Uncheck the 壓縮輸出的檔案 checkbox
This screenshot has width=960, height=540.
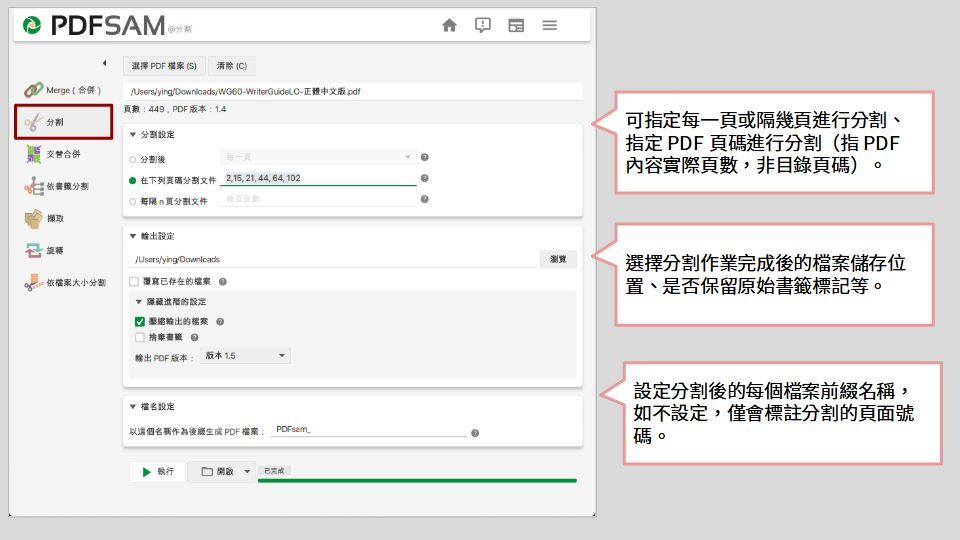click(140, 322)
